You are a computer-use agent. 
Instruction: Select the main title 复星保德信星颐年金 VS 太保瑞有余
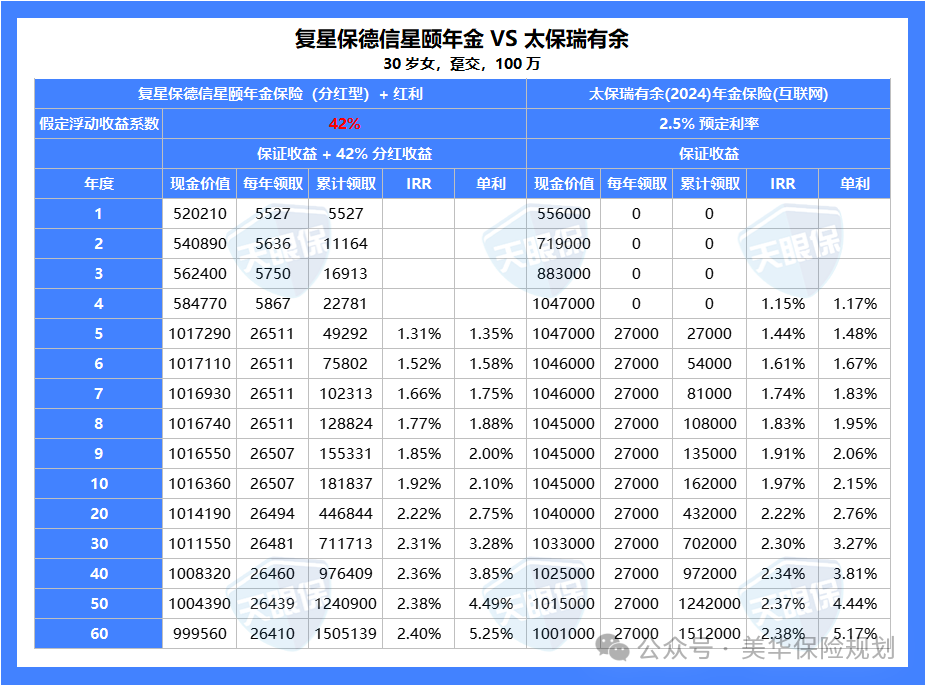tap(462, 39)
